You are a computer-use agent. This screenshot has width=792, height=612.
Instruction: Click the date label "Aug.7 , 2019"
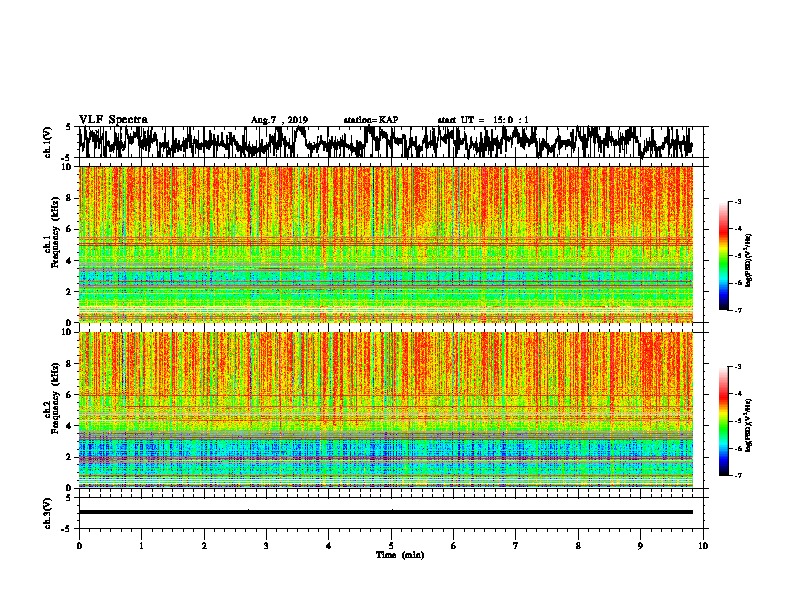click(x=279, y=120)
